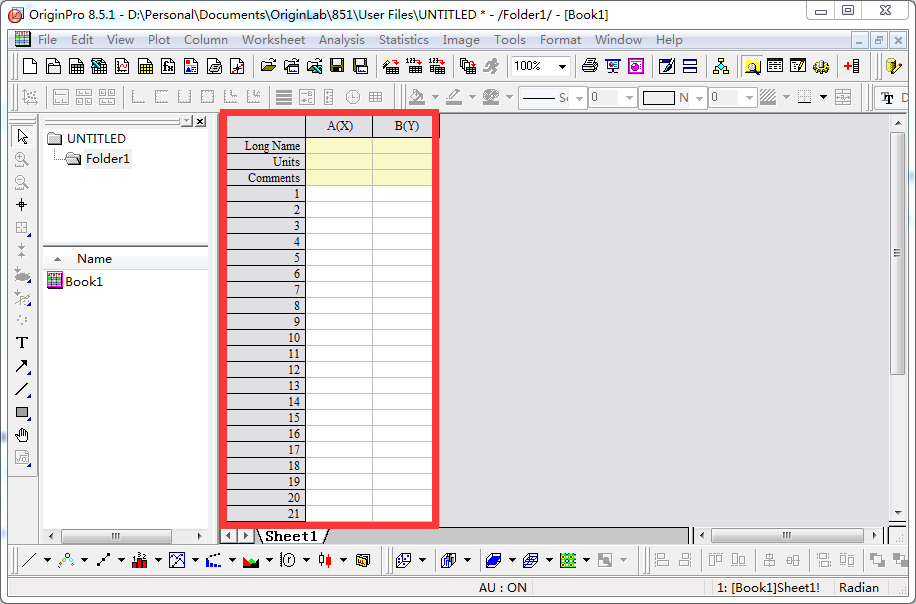Select the Screen Reader crosshair tool

[22, 205]
